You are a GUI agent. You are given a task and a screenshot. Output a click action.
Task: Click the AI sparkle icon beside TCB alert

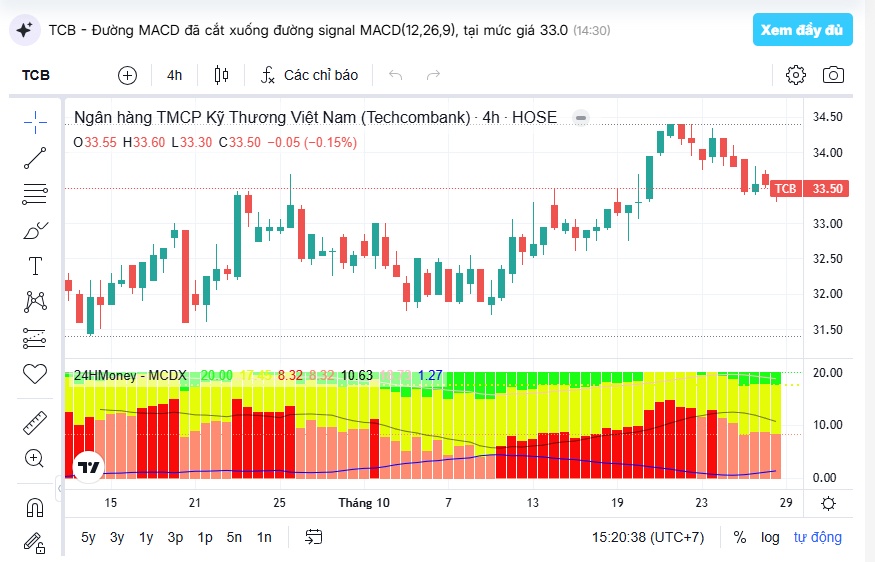pyautogui.click(x=25, y=30)
